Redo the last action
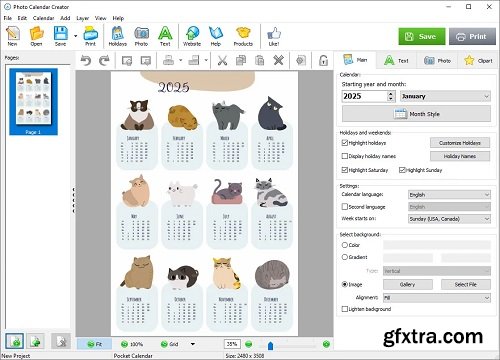This screenshot has height=360, width=500. [104, 60]
